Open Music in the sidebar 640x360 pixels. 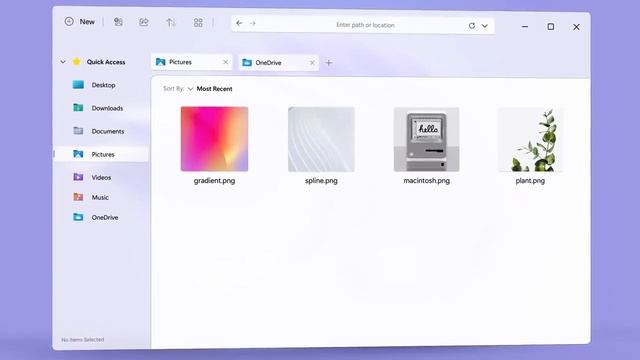[101, 198]
